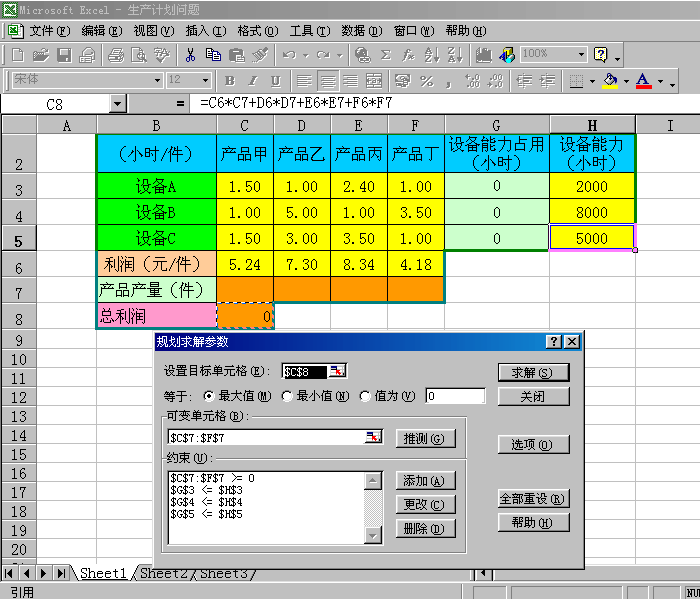Select constraint $G$4 <= $H$4
Image resolution: width=700 pixels, height=599 pixels.
[206, 502]
